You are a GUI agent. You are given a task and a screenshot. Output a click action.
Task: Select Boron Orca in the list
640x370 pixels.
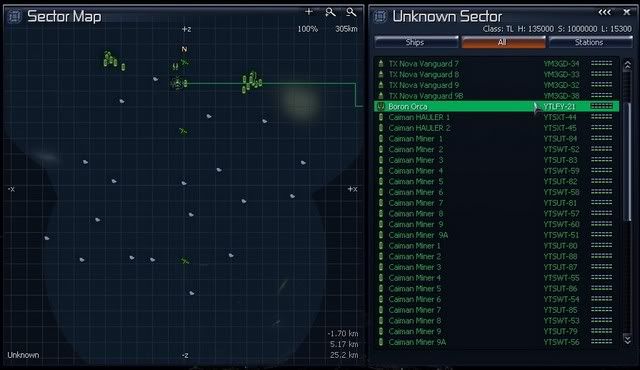[496, 106]
